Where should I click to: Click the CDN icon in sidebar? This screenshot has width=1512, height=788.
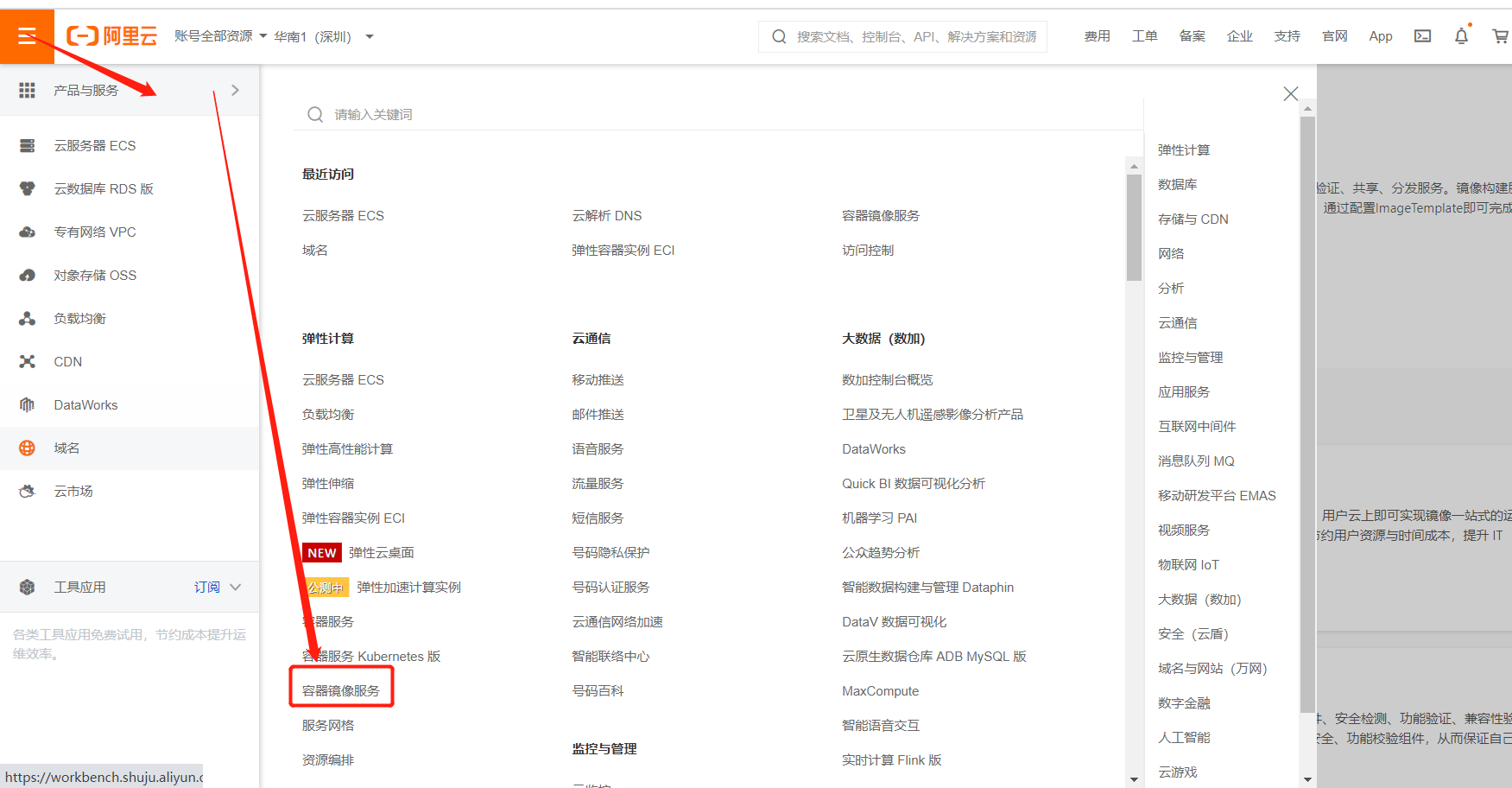coord(28,361)
